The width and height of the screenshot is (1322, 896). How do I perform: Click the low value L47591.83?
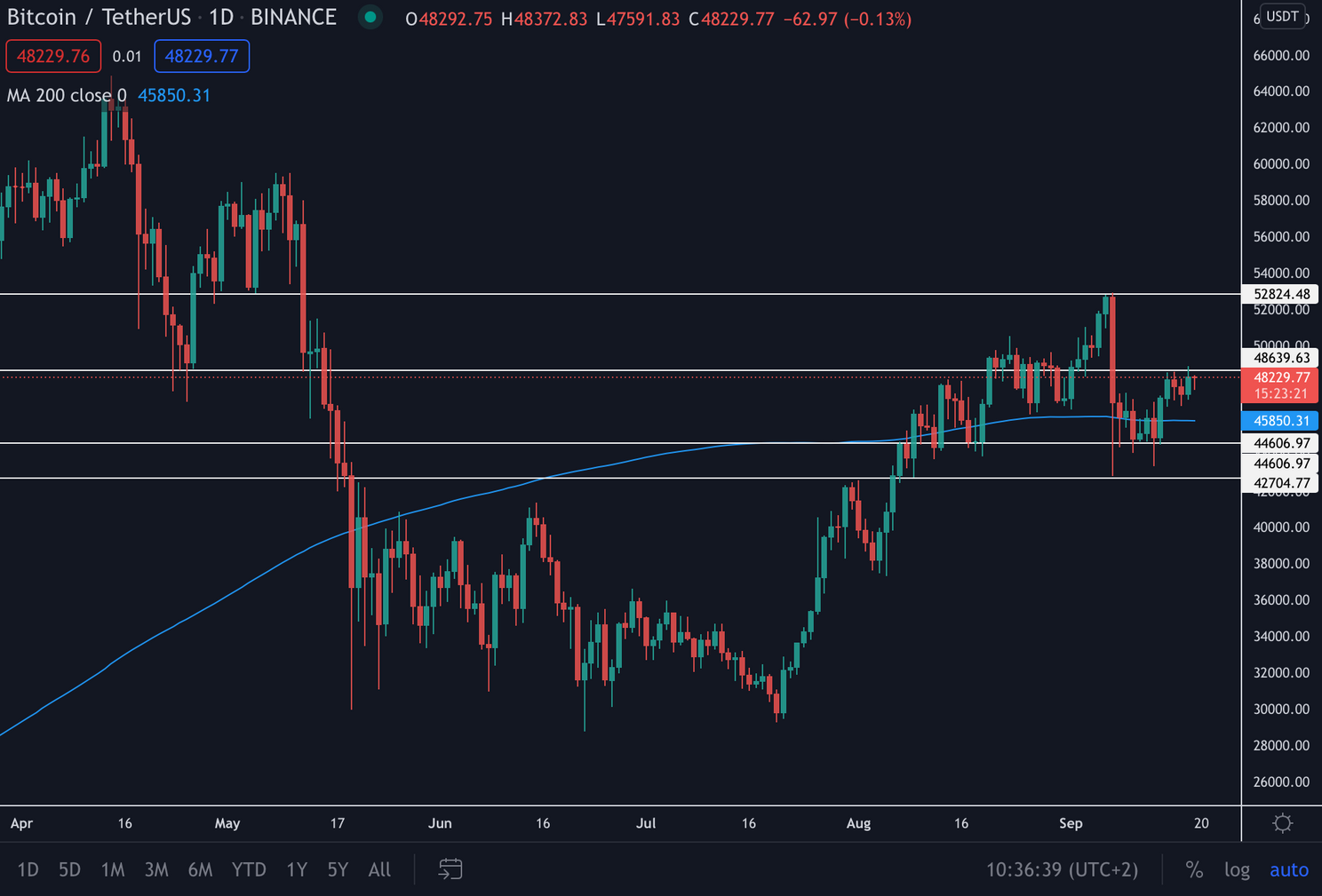tap(638, 19)
